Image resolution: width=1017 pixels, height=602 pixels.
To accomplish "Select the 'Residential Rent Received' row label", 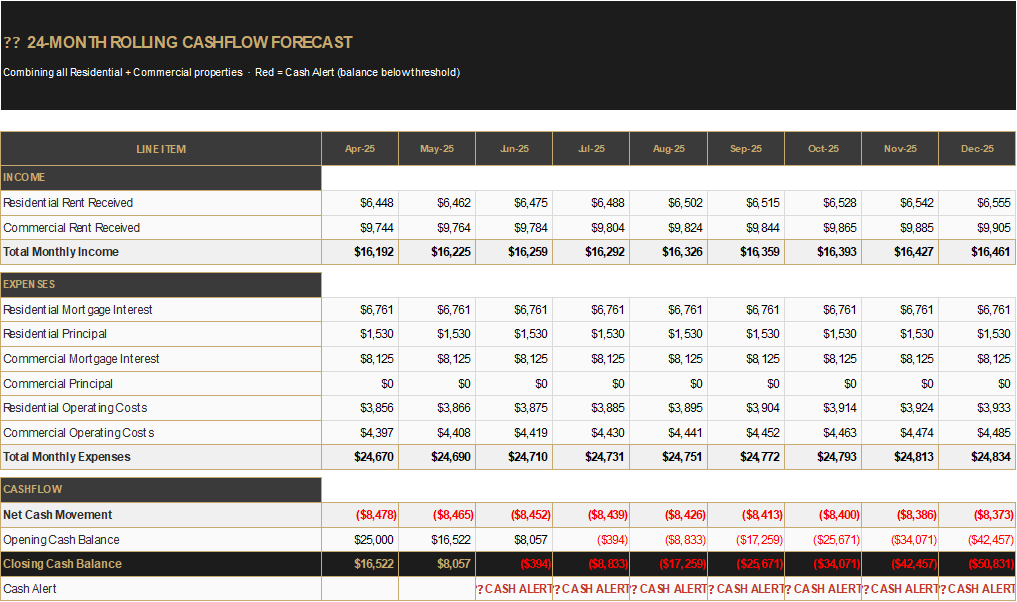I will coord(161,203).
